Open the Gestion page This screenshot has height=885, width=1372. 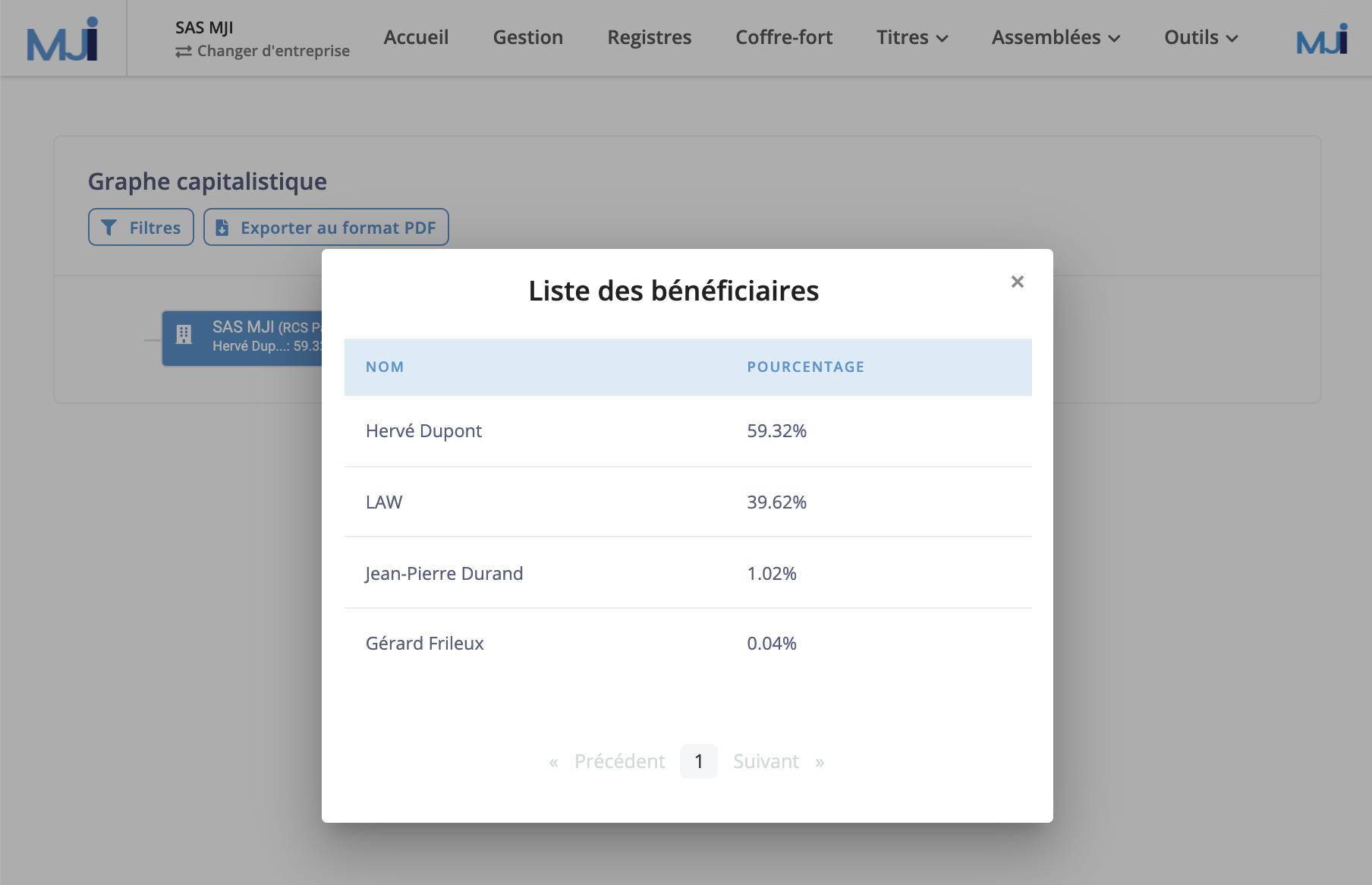click(x=527, y=36)
